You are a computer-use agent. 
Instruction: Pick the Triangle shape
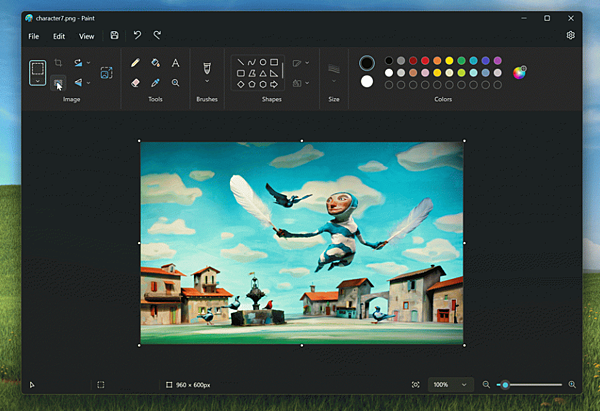pyautogui.click(x=263, y=73)
